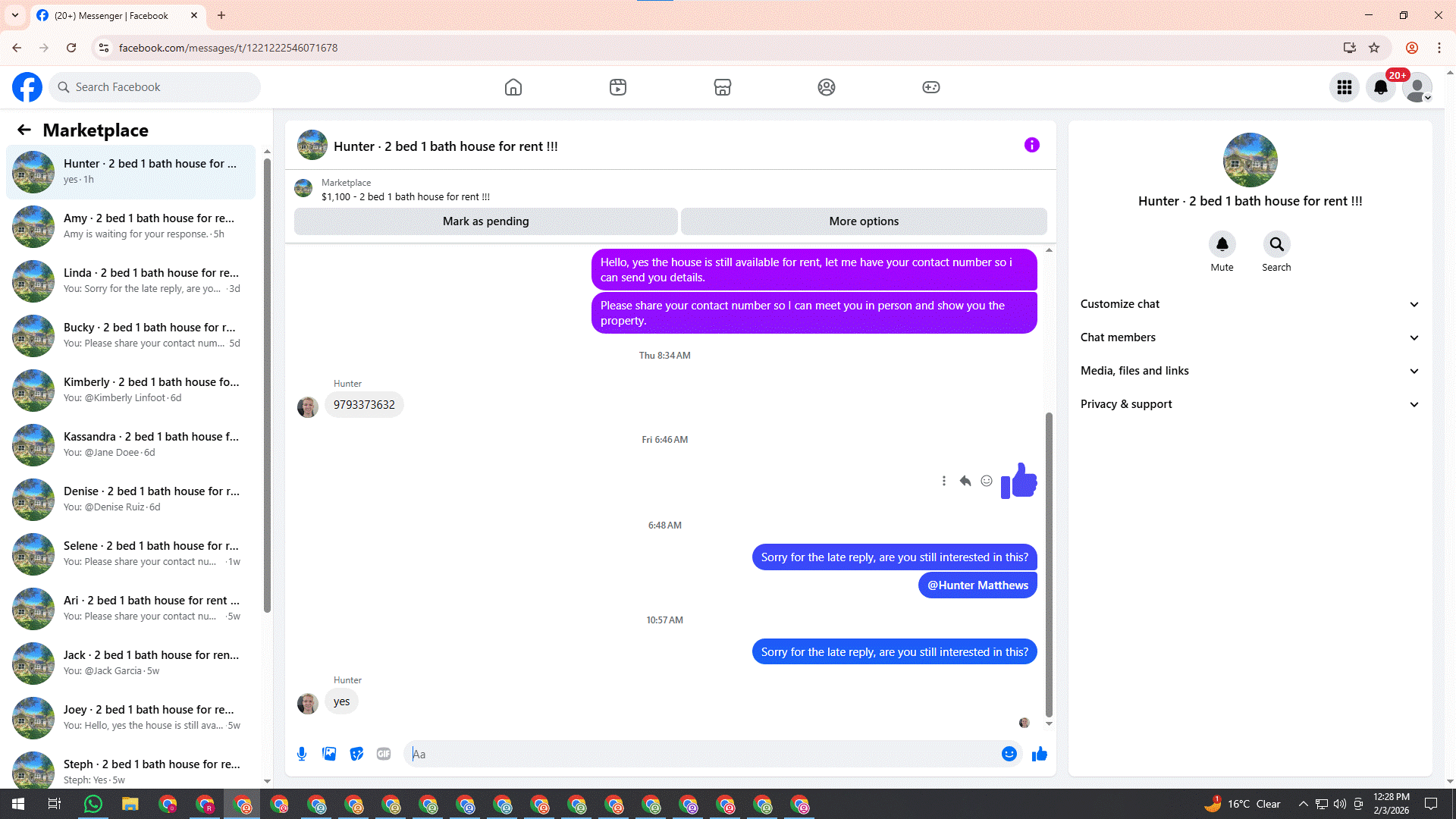Expand Chat members section
Screen dimensions: 1456x819
[1250, 337]
